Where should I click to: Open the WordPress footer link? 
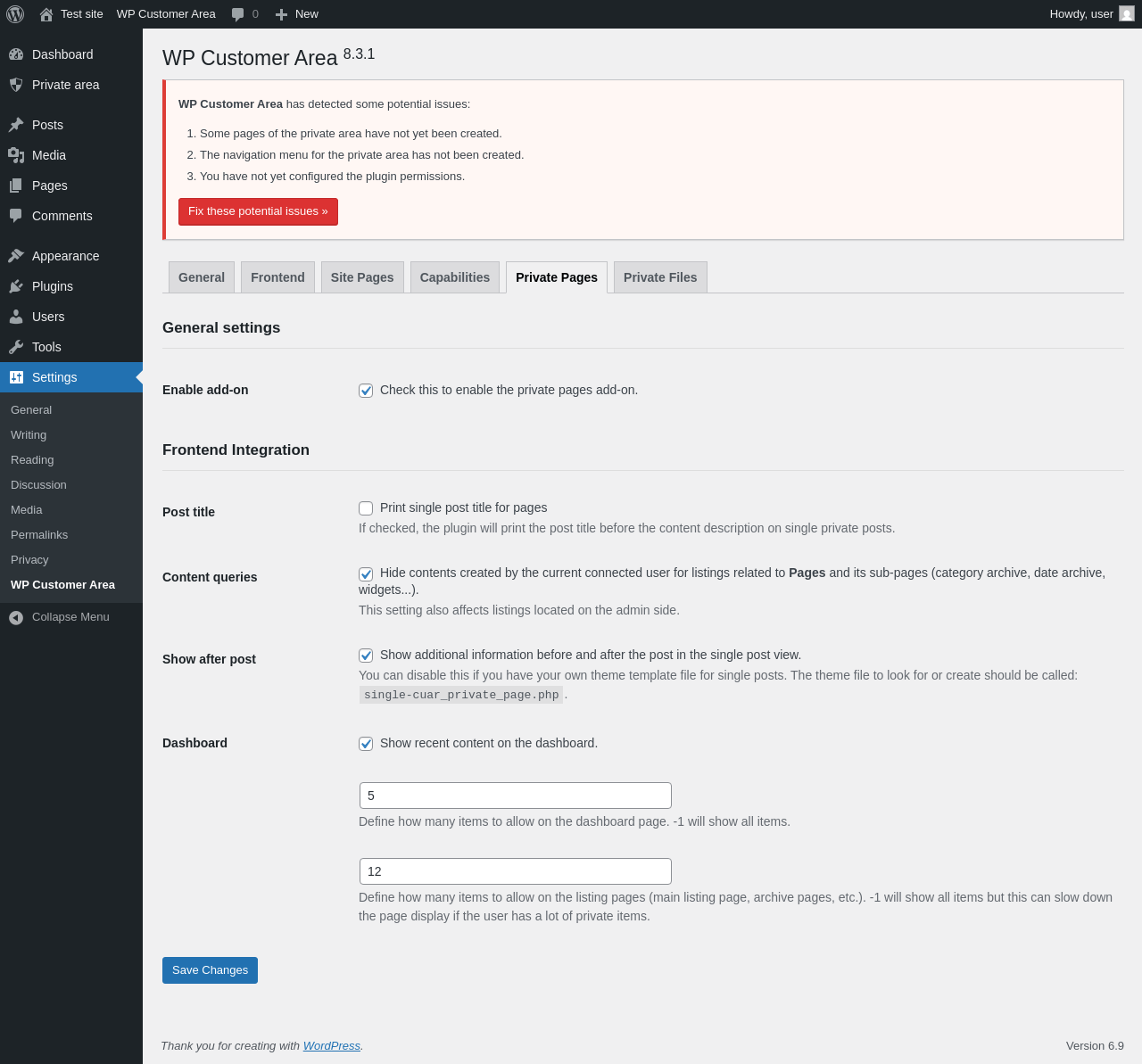(332, 1045)
